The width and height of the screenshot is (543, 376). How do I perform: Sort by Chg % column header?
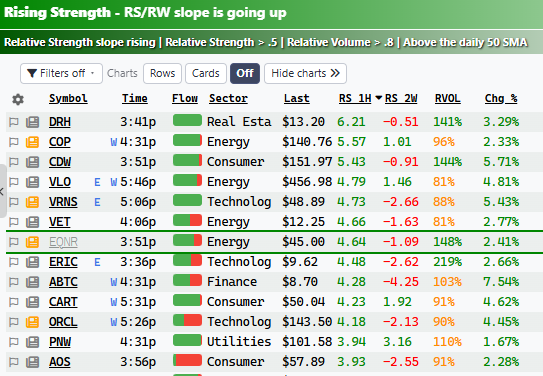coord(501,99)
